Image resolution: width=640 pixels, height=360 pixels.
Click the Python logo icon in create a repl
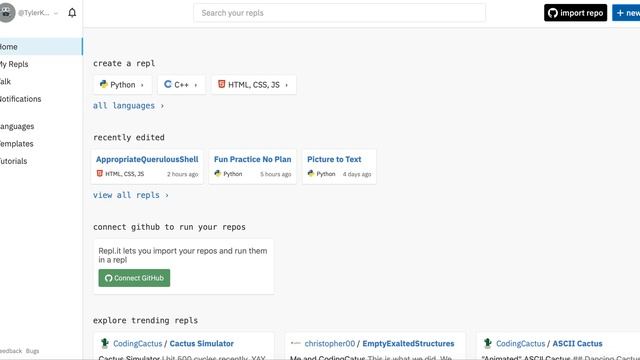coord(104,84)
